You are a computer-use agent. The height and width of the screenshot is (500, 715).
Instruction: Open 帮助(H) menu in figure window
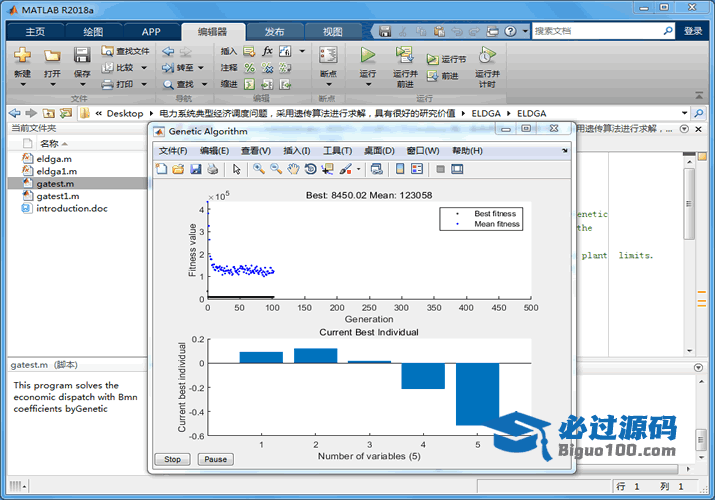tap(467, 151)
